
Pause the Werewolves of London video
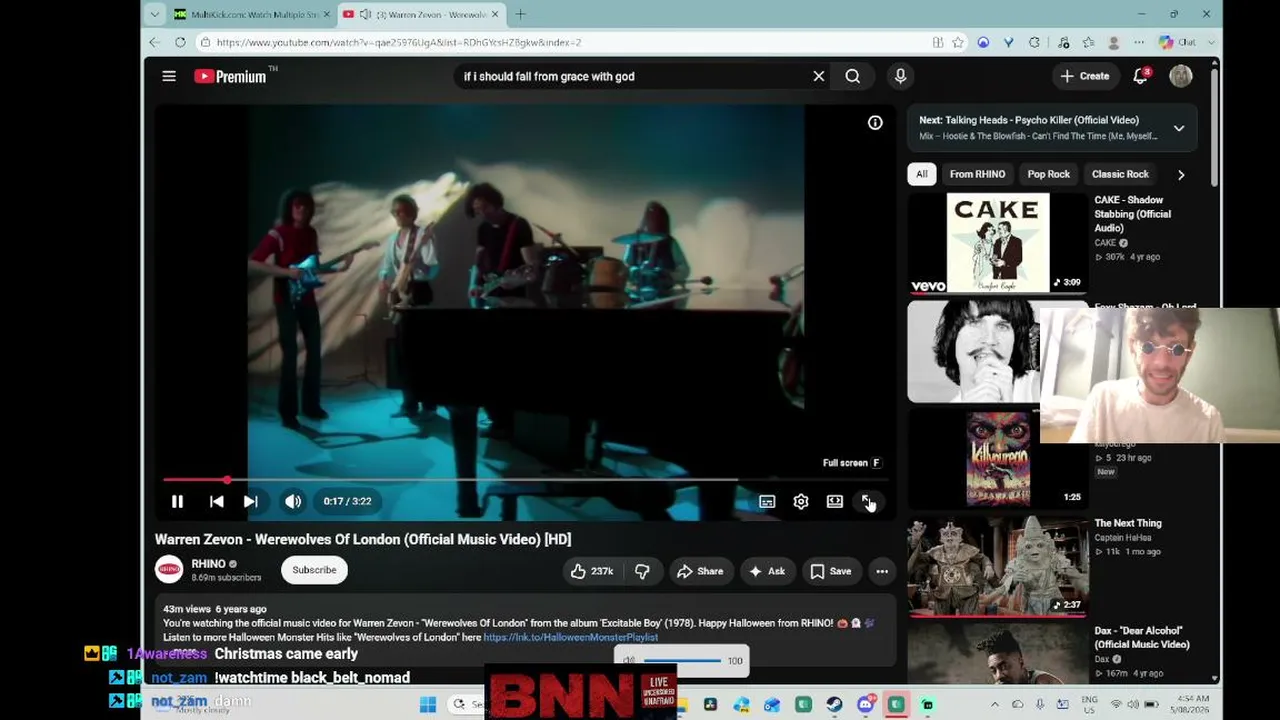(177, 501)
